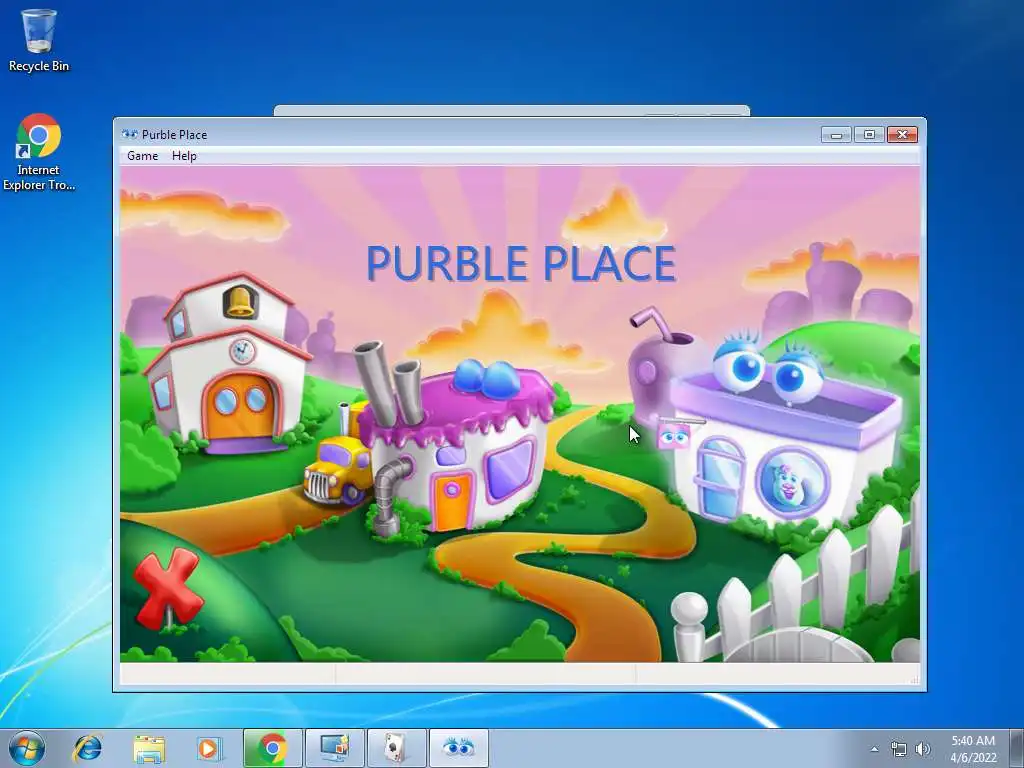Open Recycle Bin on the desktop
The width and height of the screenshot is (1024, 768).
point(39,40)
